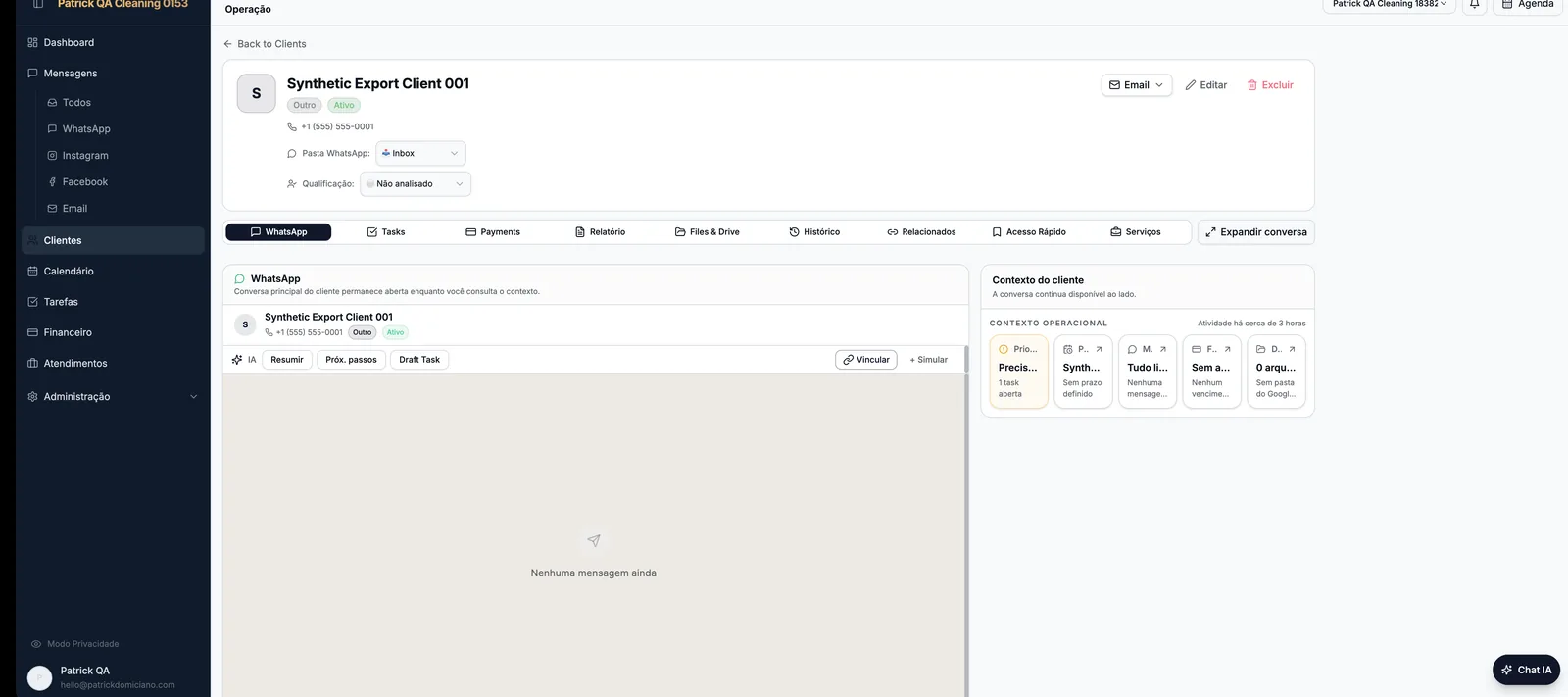This screenshot has height=697, width=1568.
Task: Click 'Atividade há cerca de 3 horas'
Action: click(x=1251, y=323)
